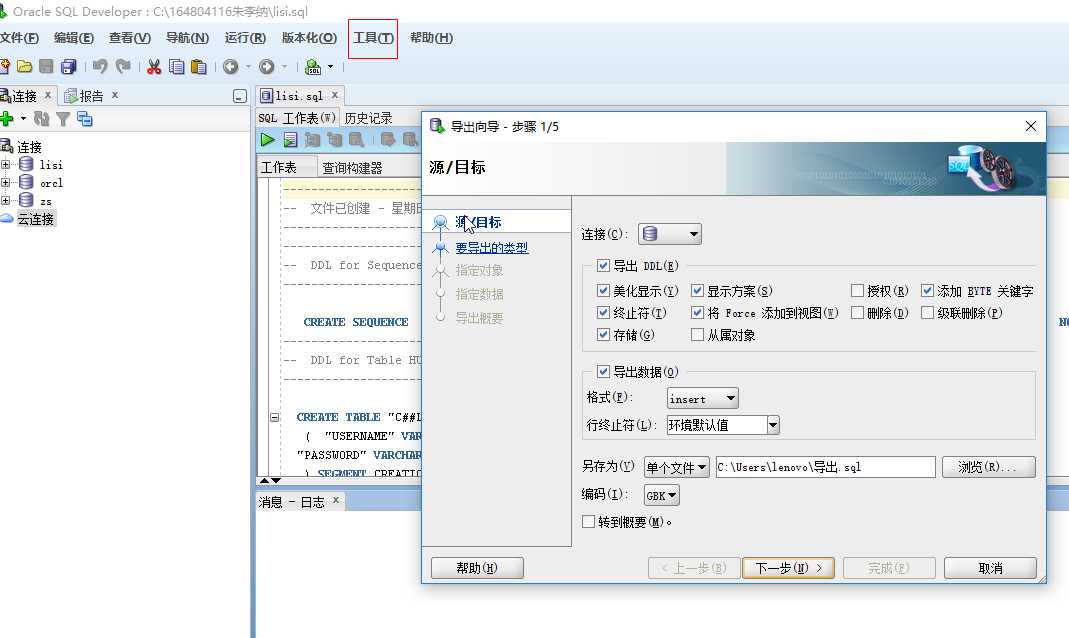Screen dimensions: 1069x638
Task: Click the 帮助 button in the wizard
Action: click(x=477, y=568)
